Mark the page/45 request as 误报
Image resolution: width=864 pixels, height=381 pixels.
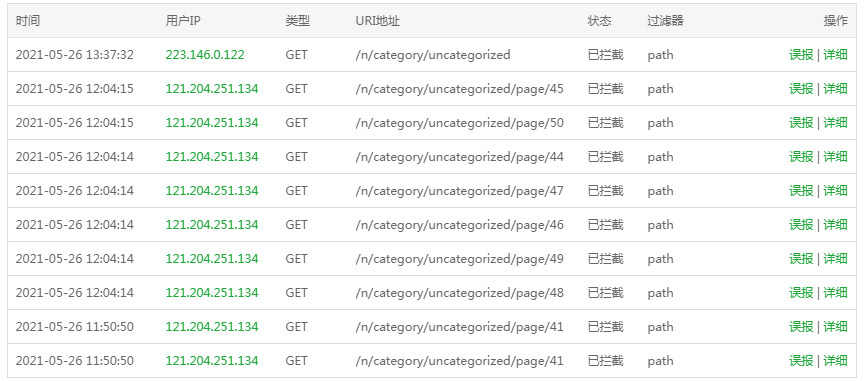801,89
